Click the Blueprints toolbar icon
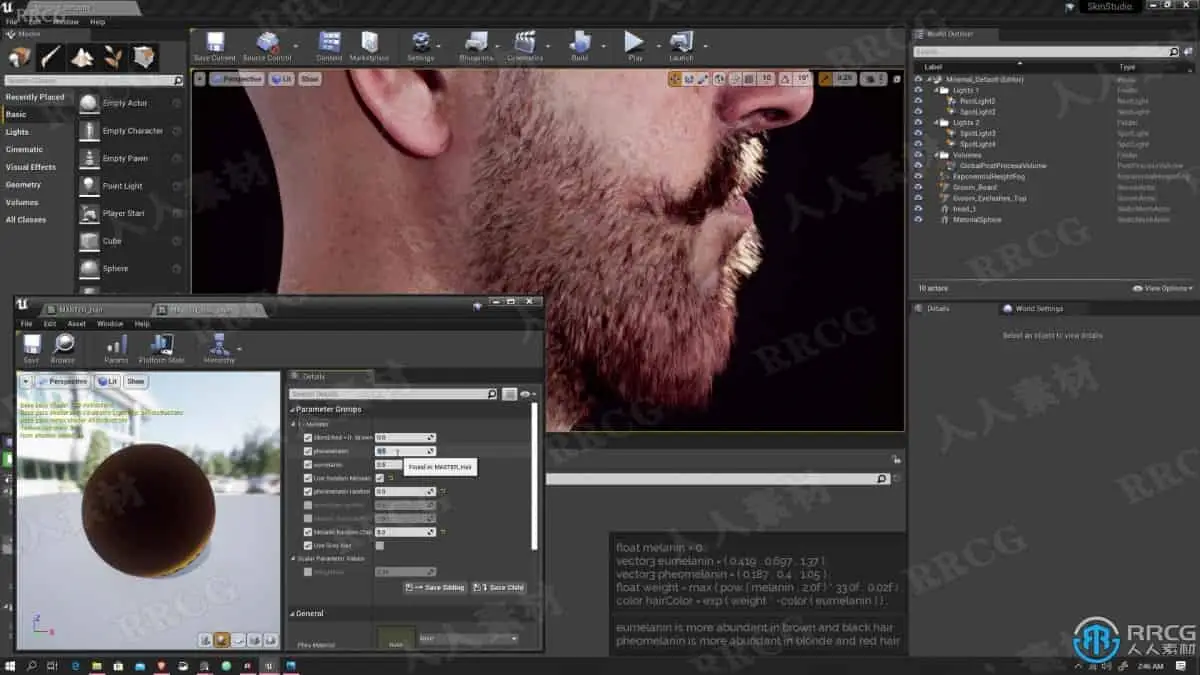The width and height of the screenshot is (1200, 675). click(476, 45)
